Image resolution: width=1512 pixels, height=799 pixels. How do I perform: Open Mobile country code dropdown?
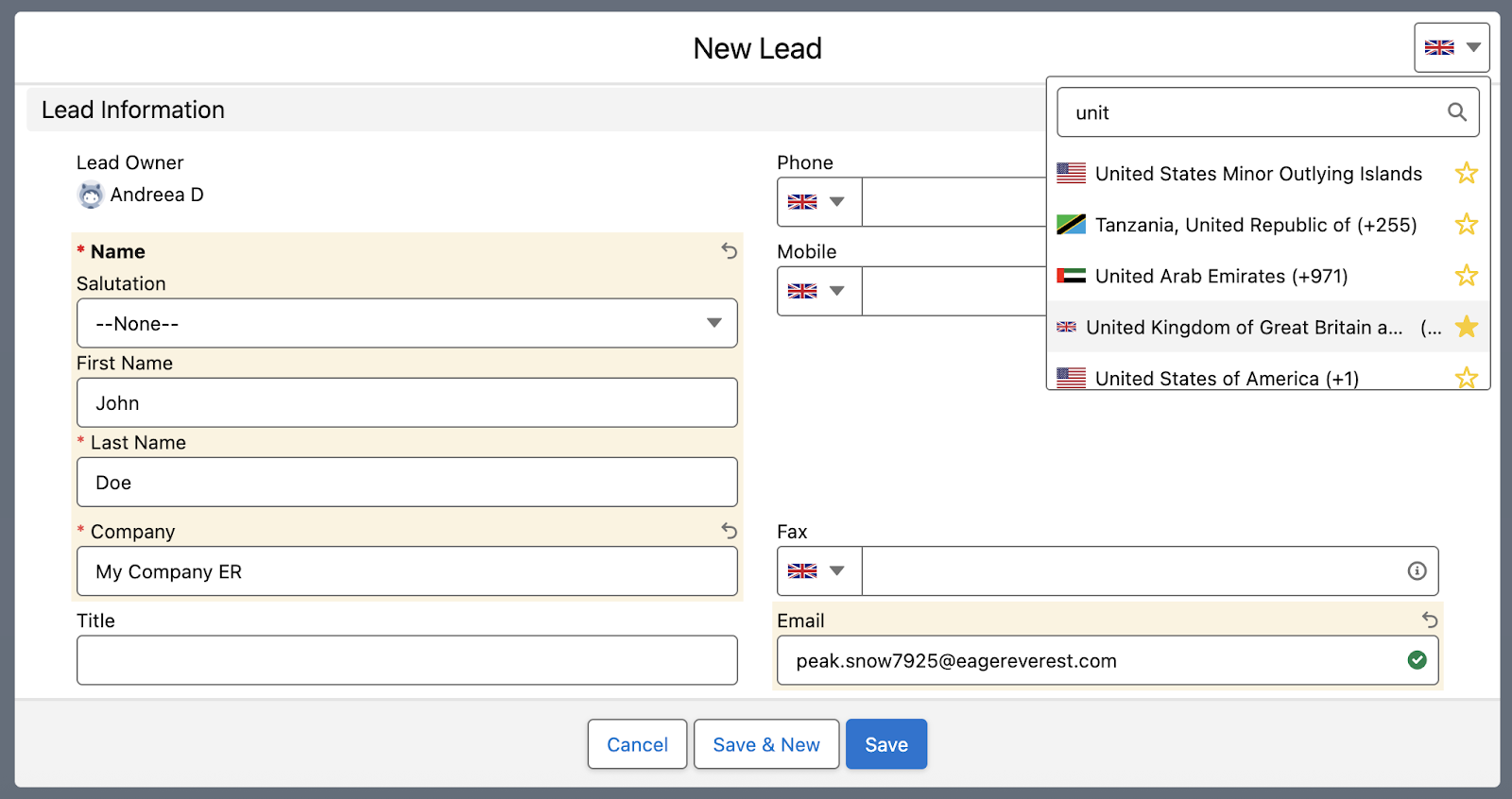tap(818, 291)
